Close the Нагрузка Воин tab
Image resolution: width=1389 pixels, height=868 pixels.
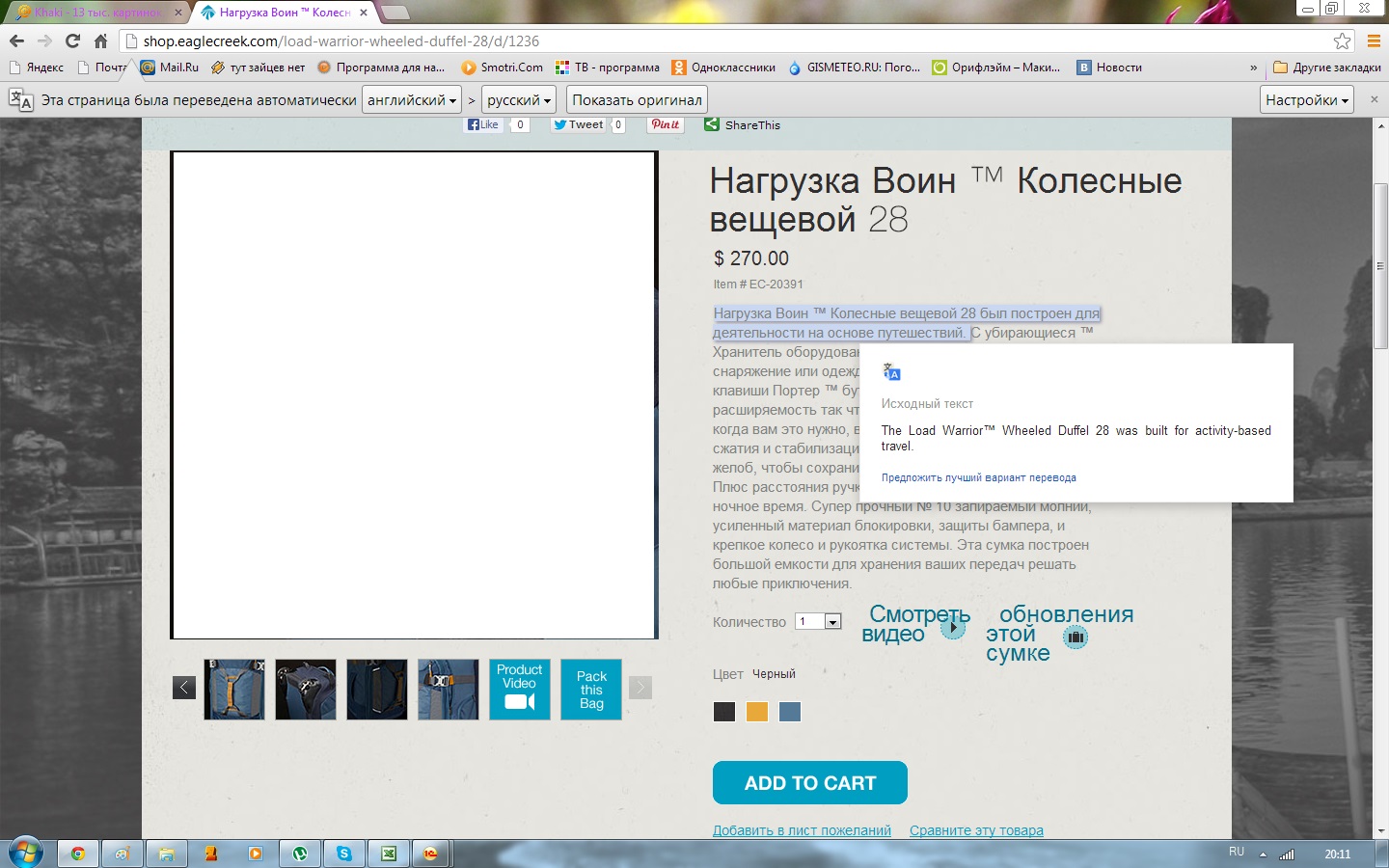click(364, 13)
